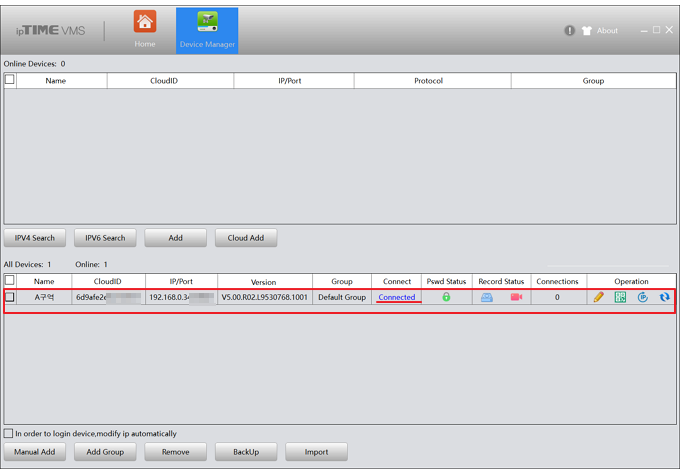Select the A구역 device name cell
This screenshot has height=474, width=680.
coord(44,297)
